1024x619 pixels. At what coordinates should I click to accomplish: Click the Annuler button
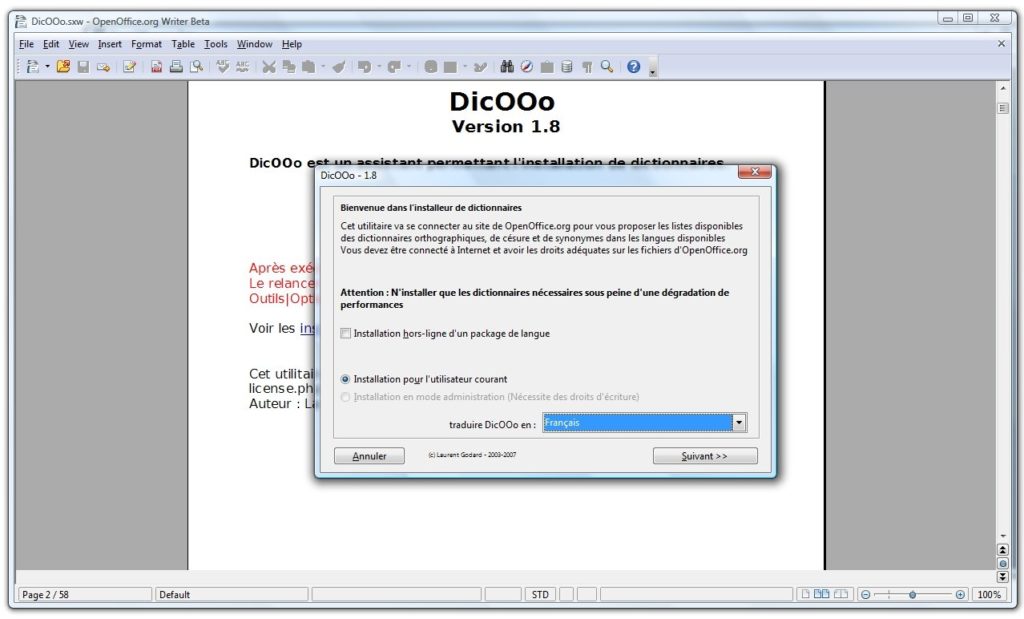coord(369,456)
